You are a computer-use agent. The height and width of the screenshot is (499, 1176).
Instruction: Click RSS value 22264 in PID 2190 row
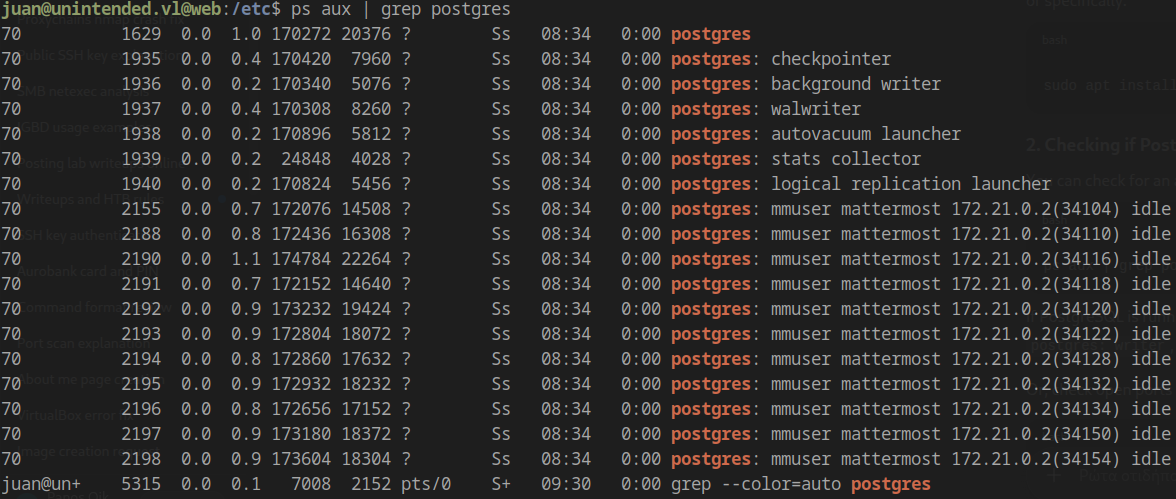366,259
